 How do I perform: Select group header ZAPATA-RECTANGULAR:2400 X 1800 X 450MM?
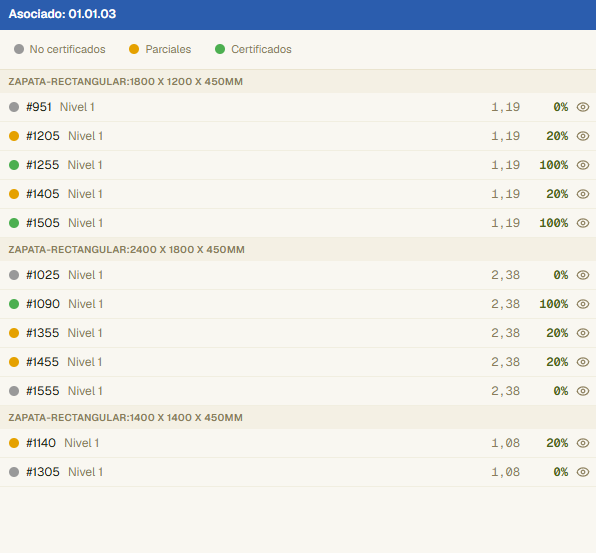pos(298,250)
